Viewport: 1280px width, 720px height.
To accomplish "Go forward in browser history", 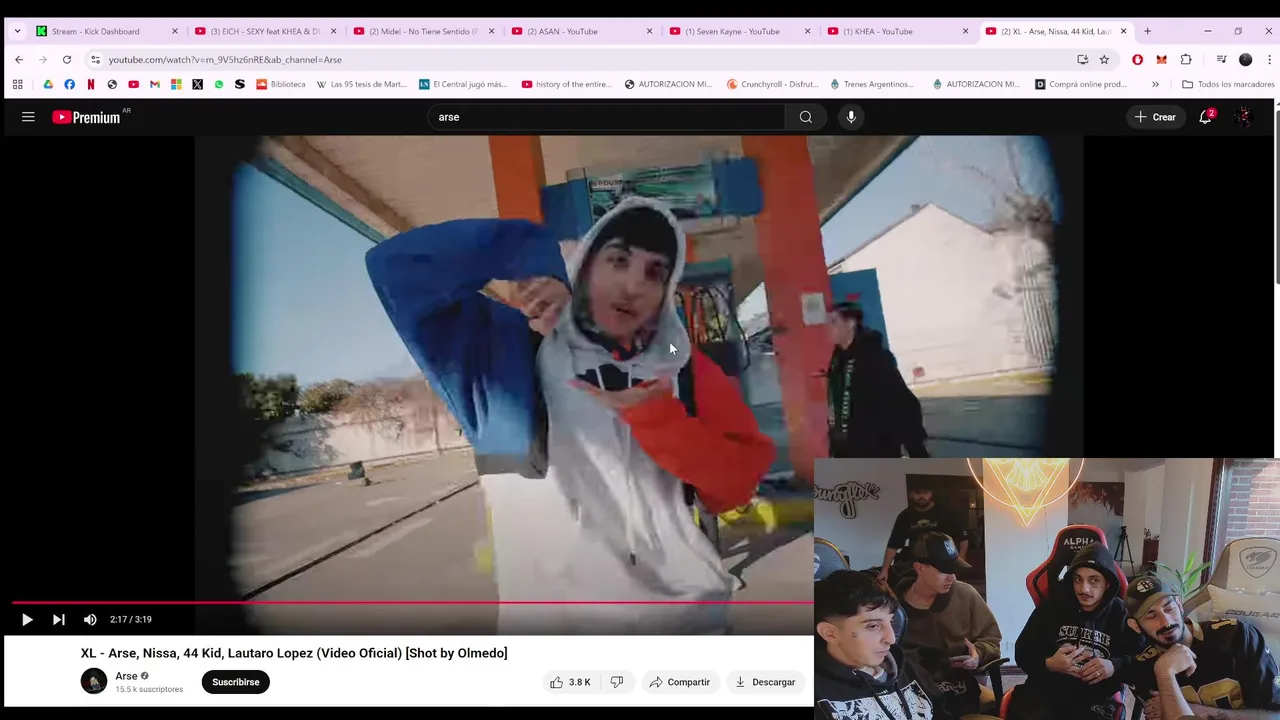I will pyautogui.click(x=43, y=60).
